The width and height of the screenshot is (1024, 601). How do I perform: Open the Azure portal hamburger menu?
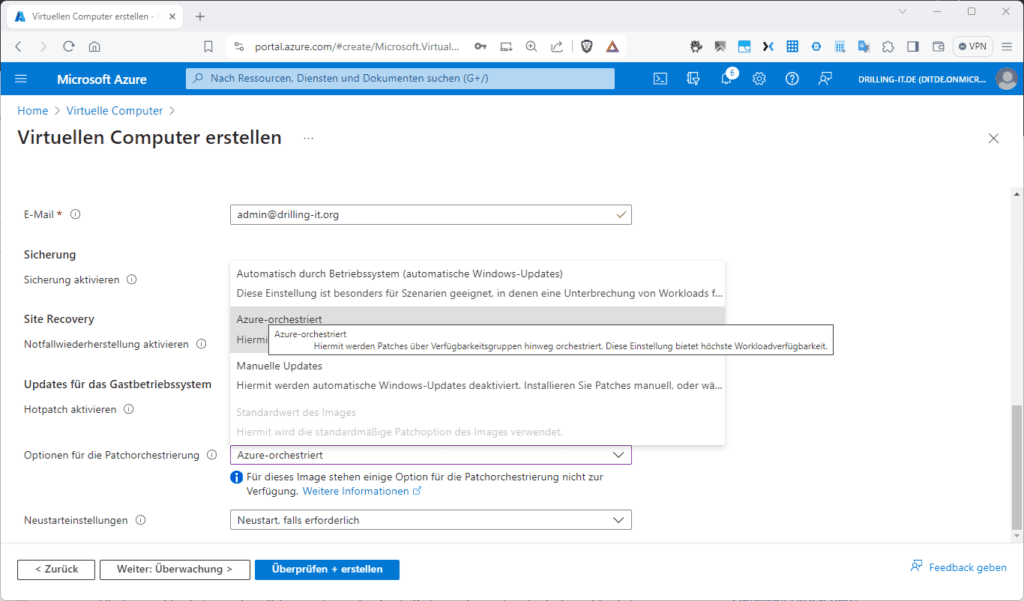point(21,79)
